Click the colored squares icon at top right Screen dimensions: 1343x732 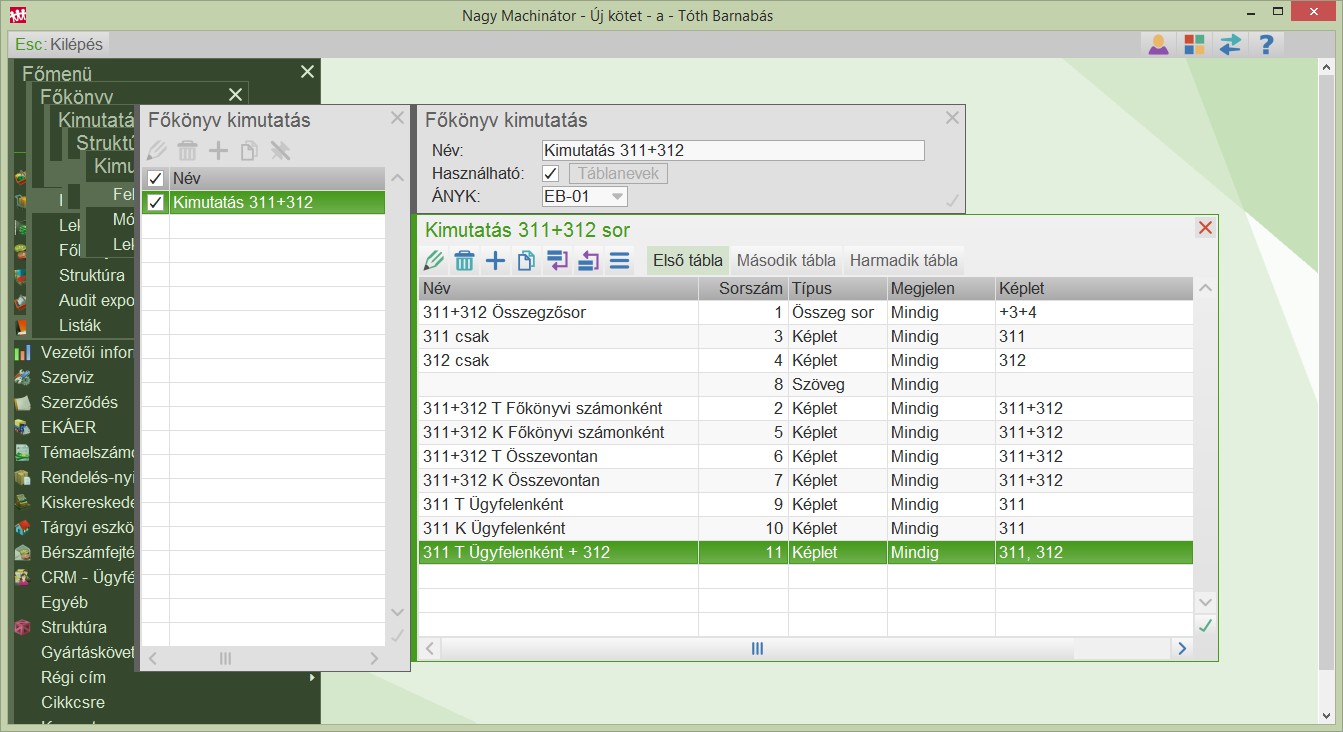[x=1194, y=44]
